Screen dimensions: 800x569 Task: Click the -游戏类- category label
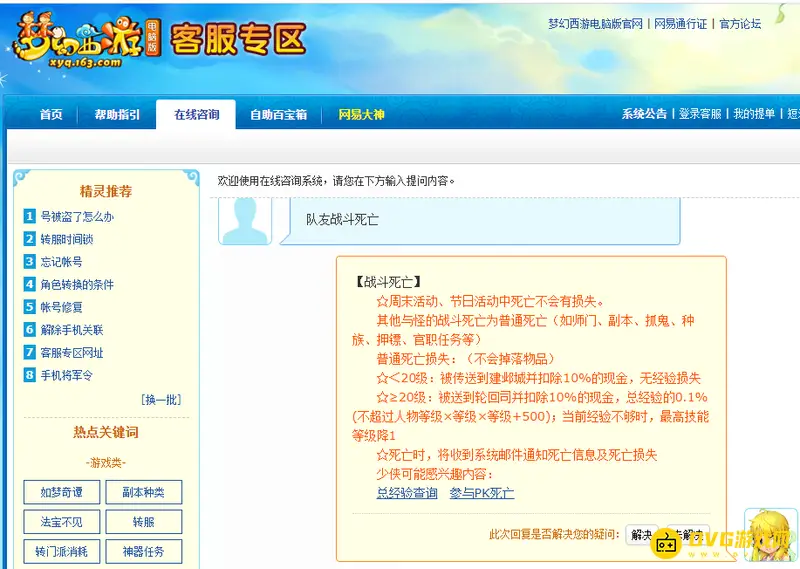[x=106, y=463]
